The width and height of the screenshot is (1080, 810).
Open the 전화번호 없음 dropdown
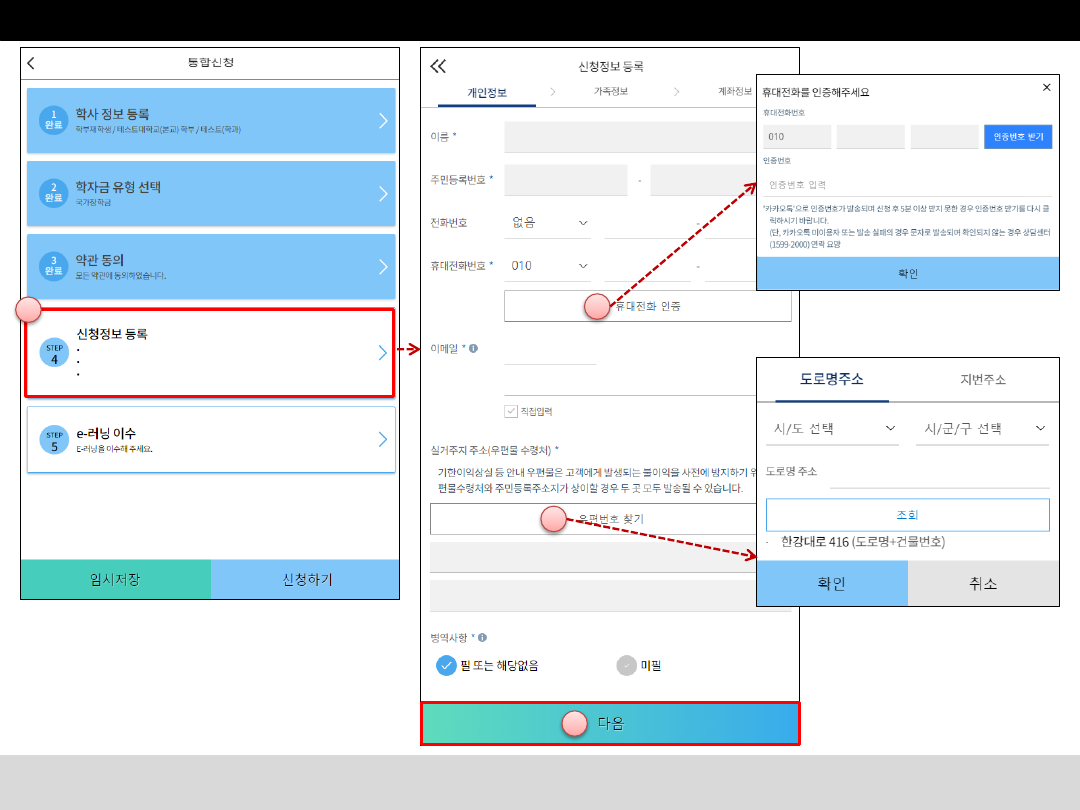(549, 222)
